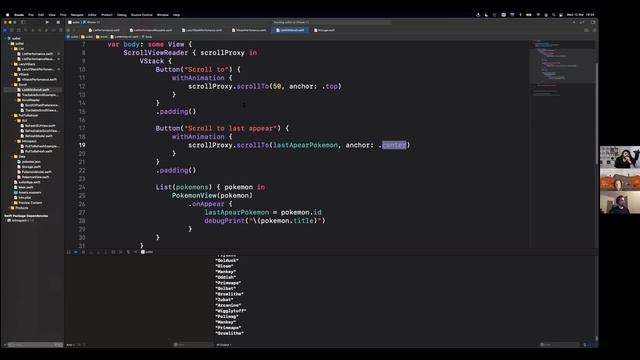Switch to the ListPerformance.swift tab
Screen dimensions: 640x360
[x=104, y=30]
